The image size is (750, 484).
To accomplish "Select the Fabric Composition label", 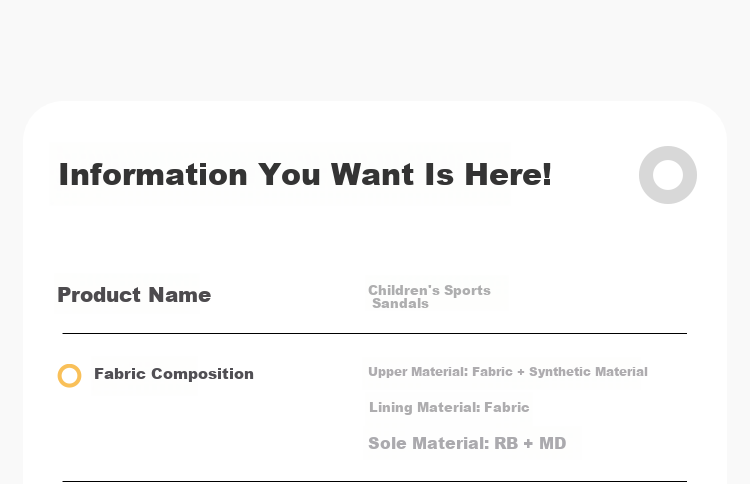I will [x=174, y=374].
